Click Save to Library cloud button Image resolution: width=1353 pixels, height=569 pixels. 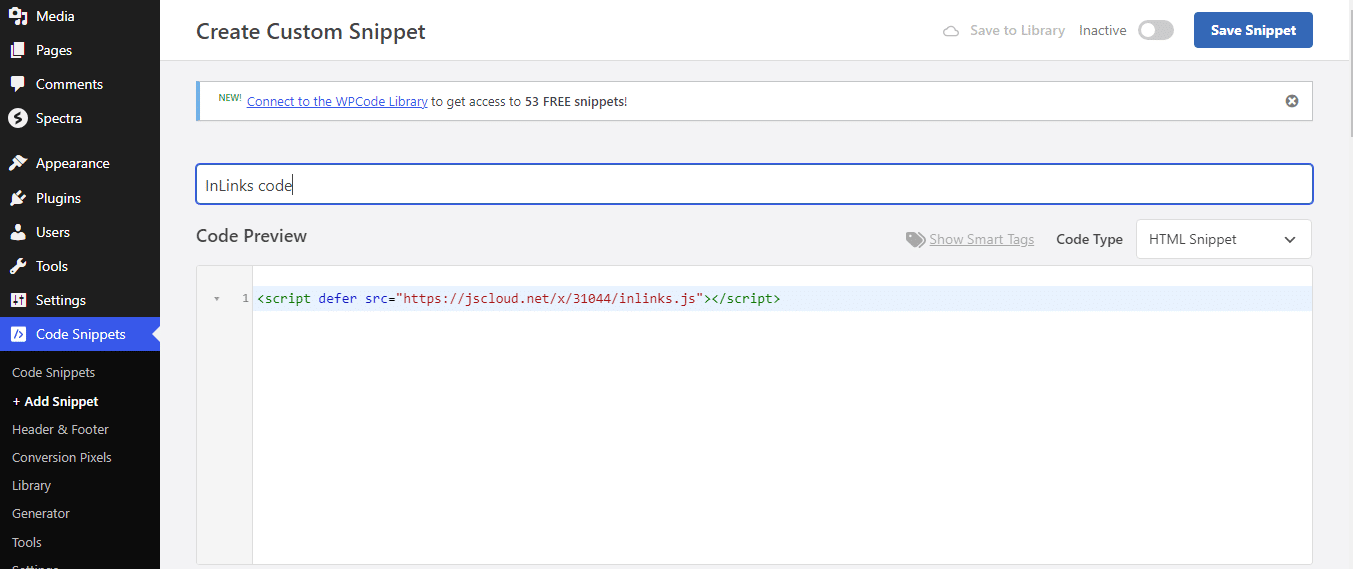(1004, 31)
